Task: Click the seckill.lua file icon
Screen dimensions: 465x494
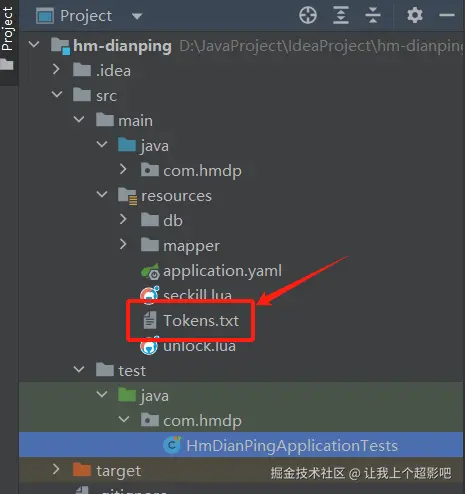Action: tap(150, 295)
